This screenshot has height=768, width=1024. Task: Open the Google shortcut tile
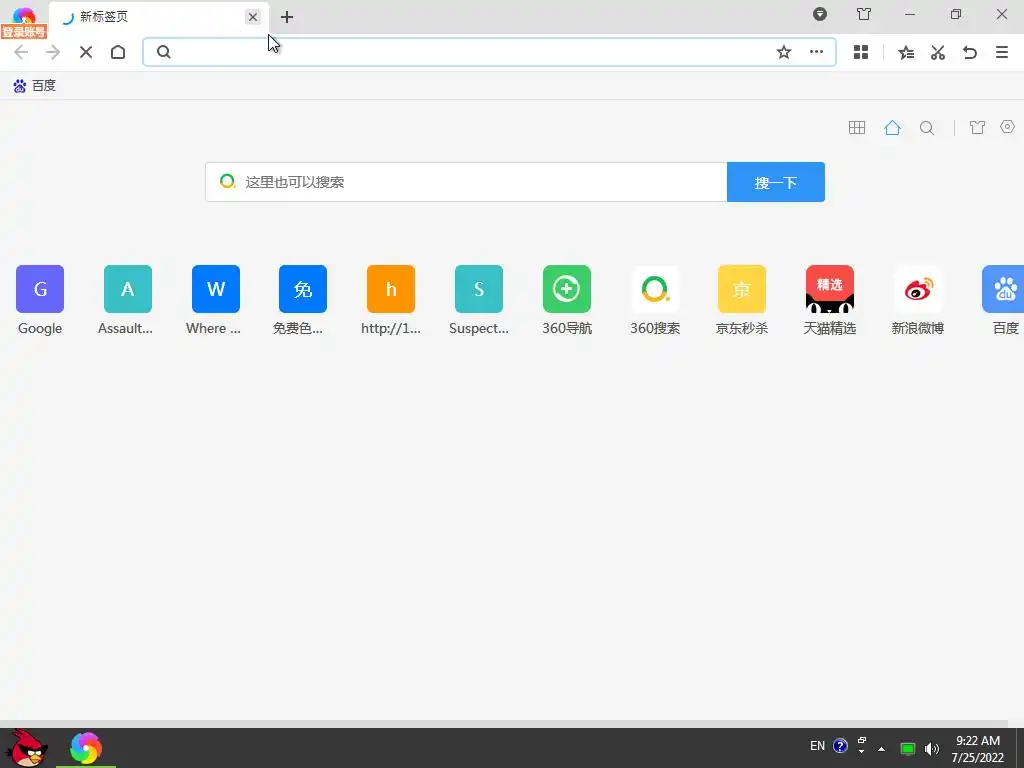[x=40, y=300]
